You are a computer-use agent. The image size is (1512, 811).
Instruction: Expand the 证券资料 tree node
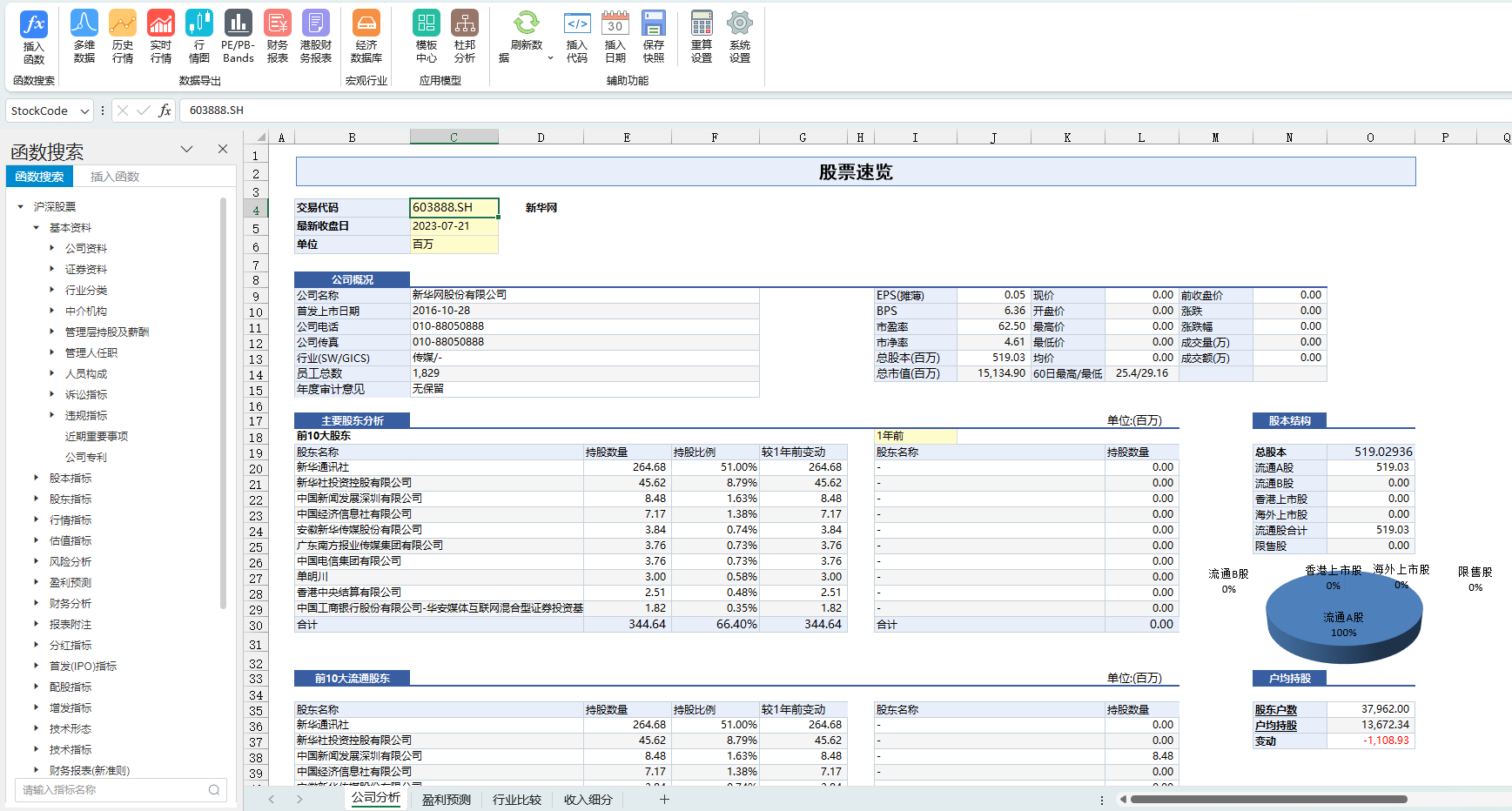52,270
